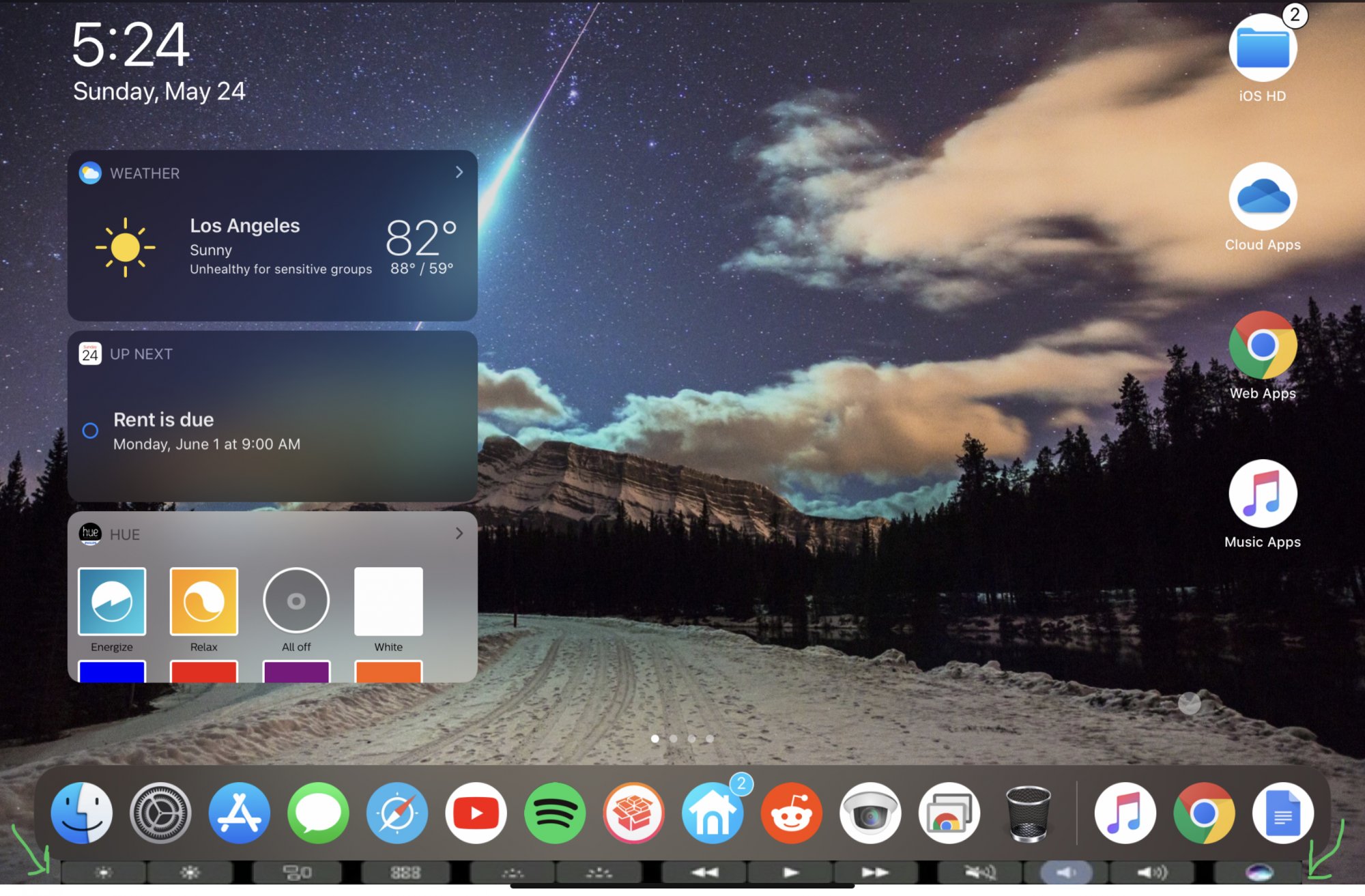Tap "Unhealthy for sensitive groups" air quality text
Screen dimensions: 1365x896
click(x=281, y=269)
